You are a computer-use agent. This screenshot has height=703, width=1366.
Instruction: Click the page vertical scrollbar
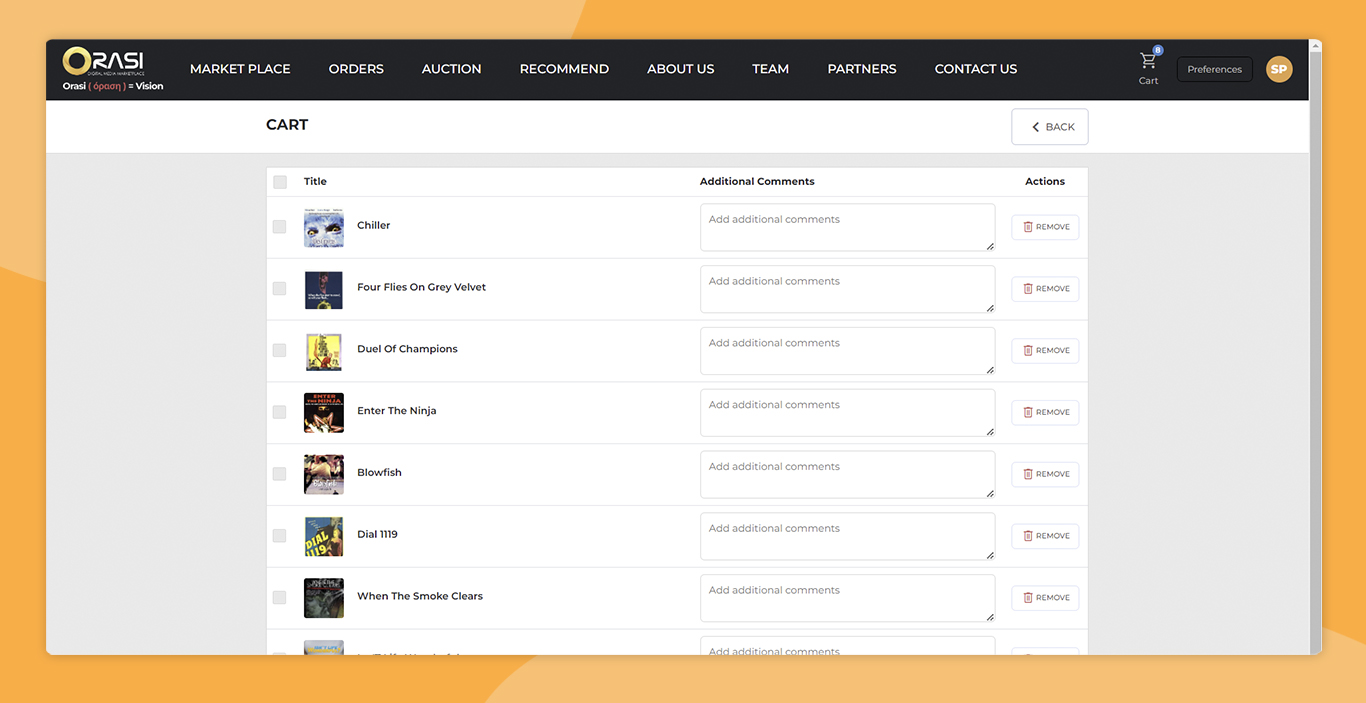click(1315, 347)
